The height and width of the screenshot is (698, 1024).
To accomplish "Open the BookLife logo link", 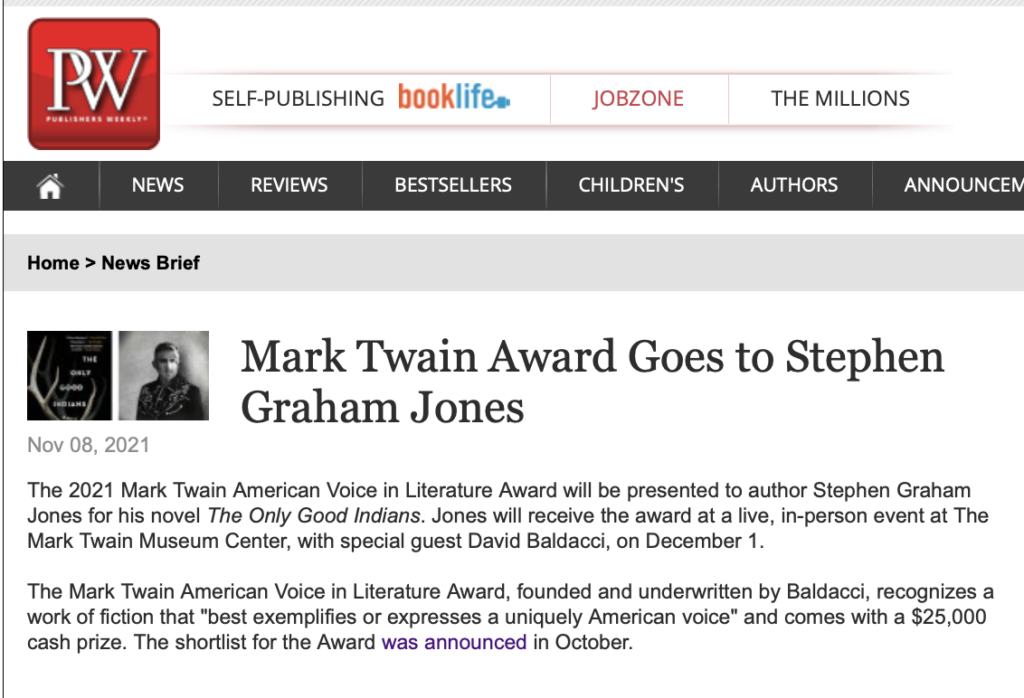I will [x=454, y=98].
